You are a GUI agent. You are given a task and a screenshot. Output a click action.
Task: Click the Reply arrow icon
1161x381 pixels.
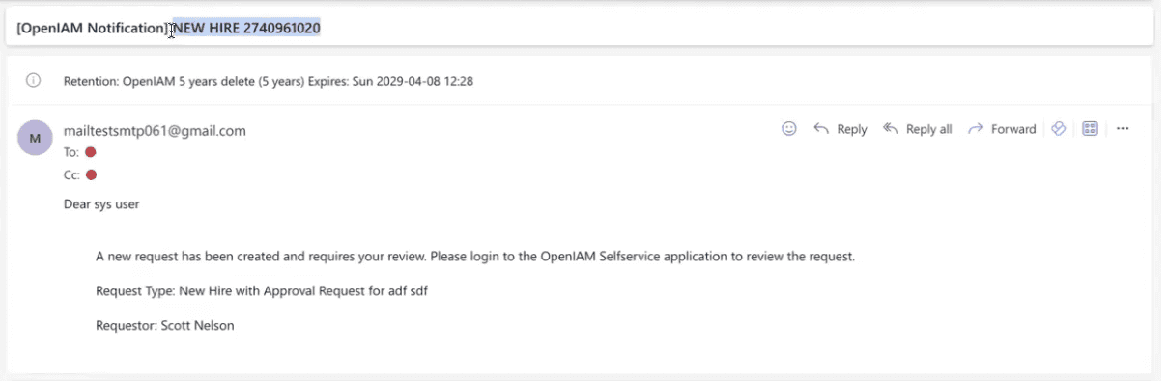[x=820, y=129]
